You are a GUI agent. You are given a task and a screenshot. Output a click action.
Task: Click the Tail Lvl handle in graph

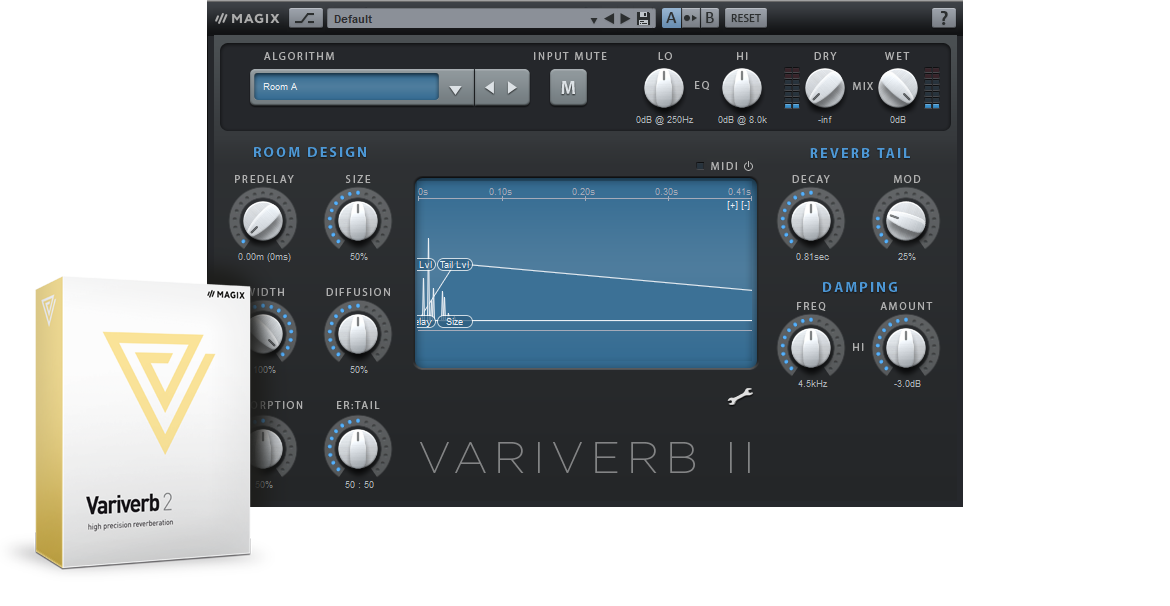tap(454, 265)
